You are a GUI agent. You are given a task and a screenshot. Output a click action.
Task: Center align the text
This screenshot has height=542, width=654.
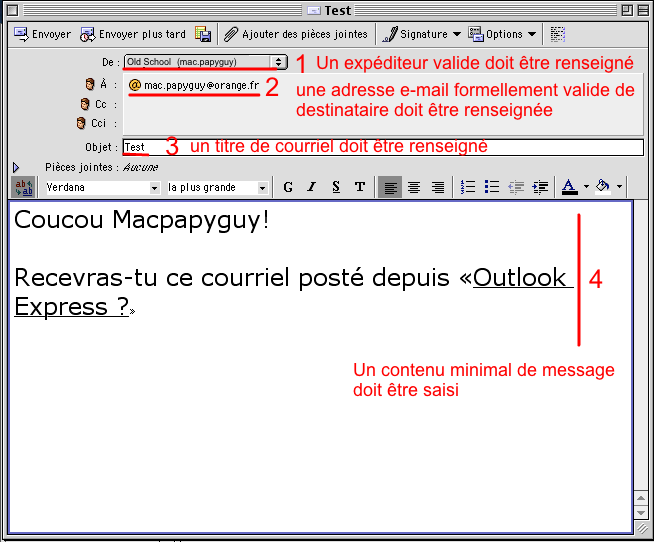pos(414,187)
